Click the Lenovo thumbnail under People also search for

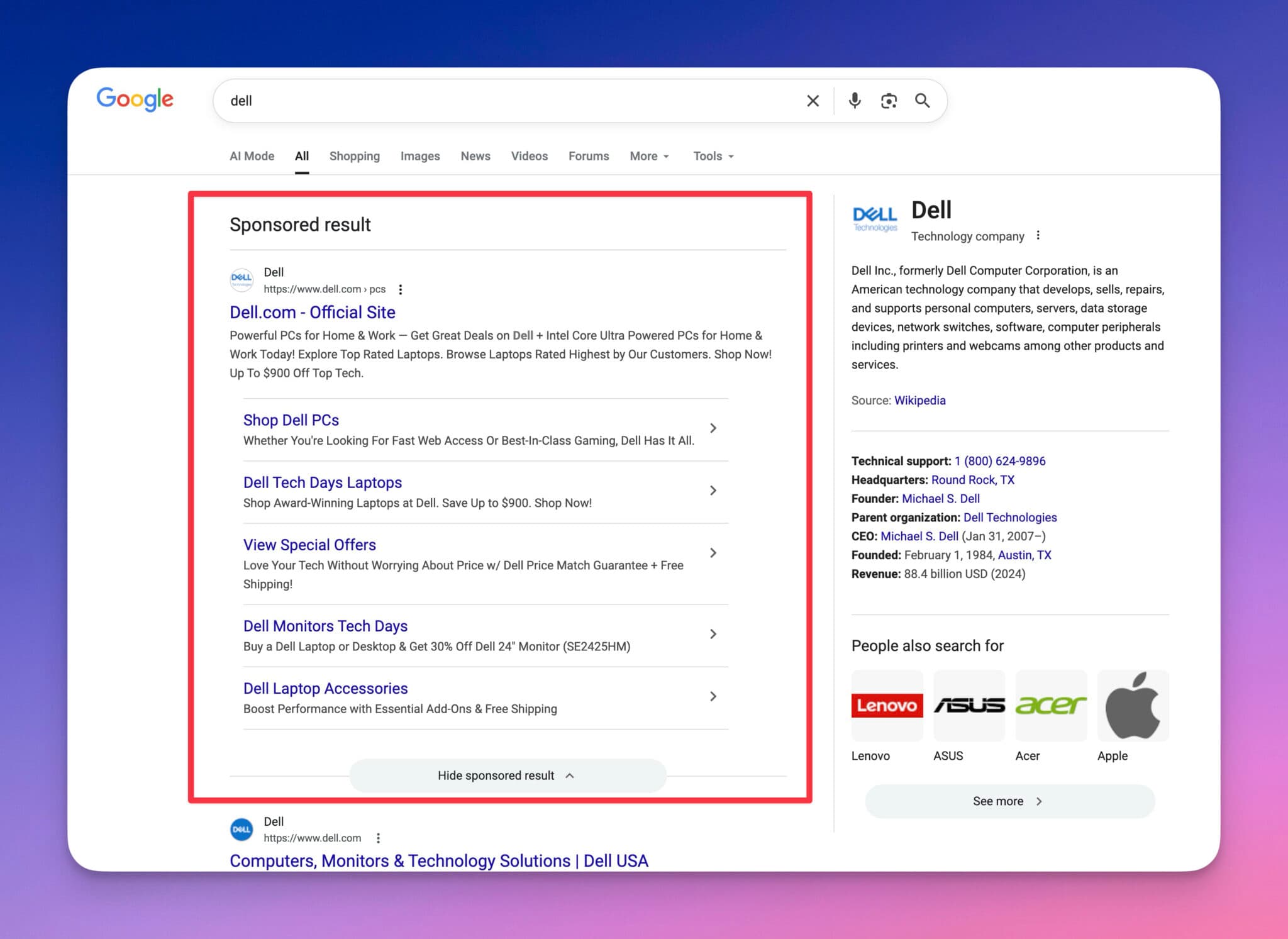(x=887, y=705)
